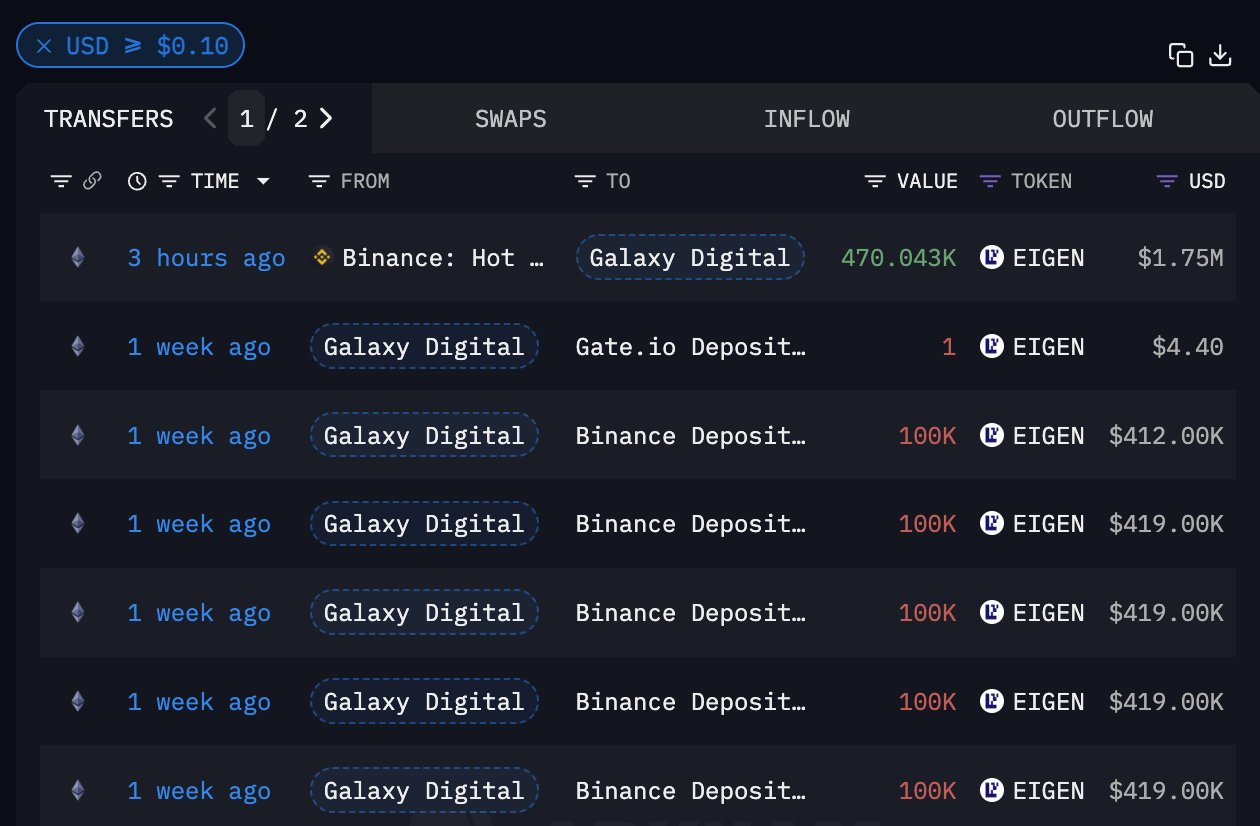Open Galaxy Digital sender in the Gate.io row
The width and height of the screenshot is (1260, 826).
(x=424, y=347)
